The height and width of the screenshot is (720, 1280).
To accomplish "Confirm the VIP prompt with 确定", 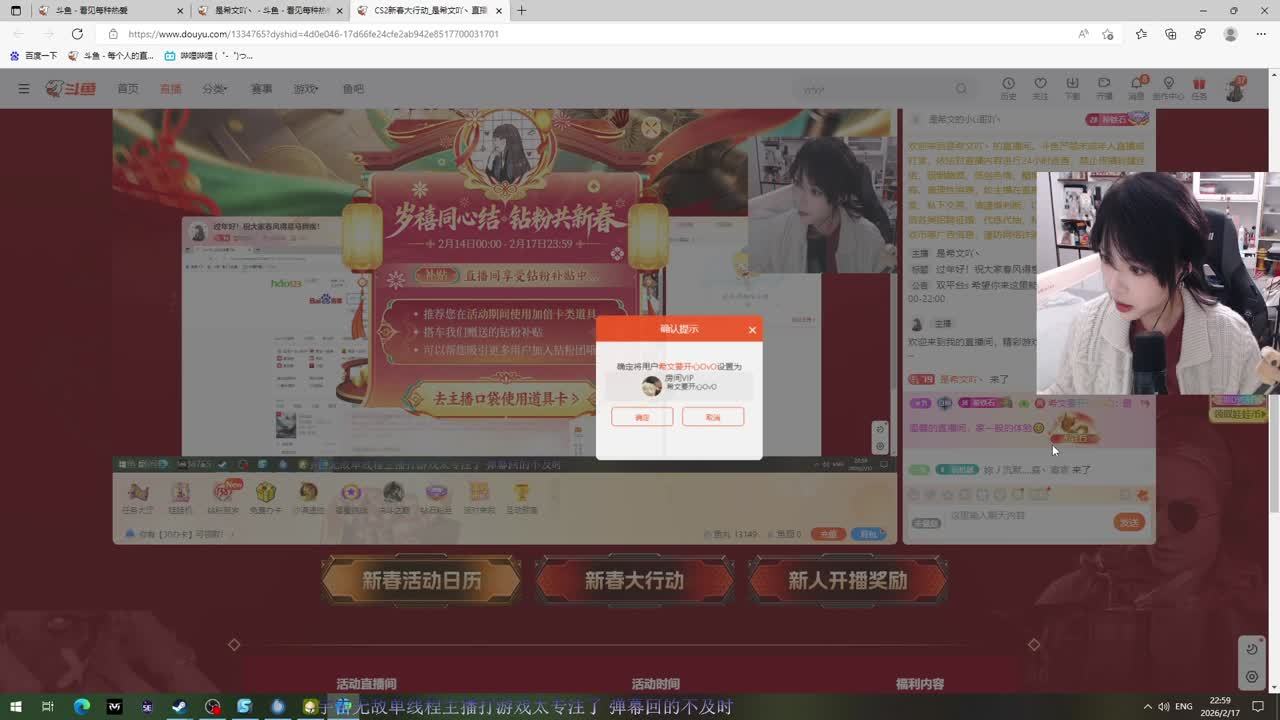I will click(642, 417).
